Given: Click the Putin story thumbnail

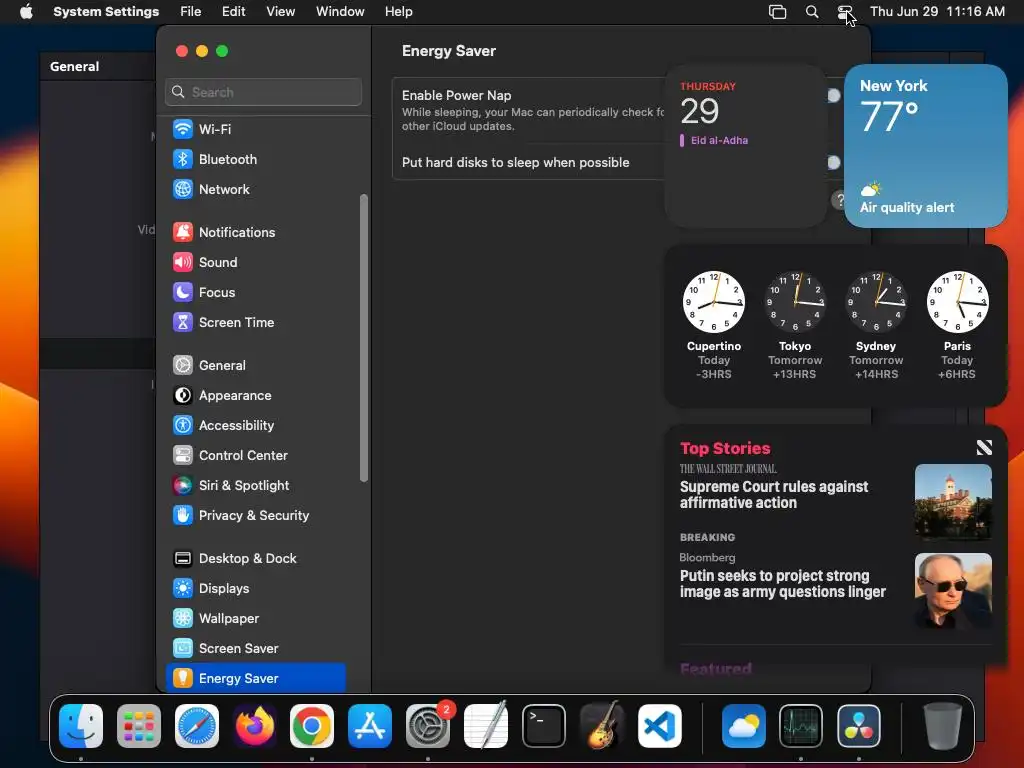Looking at the screenshot, I should coord(953,591).
